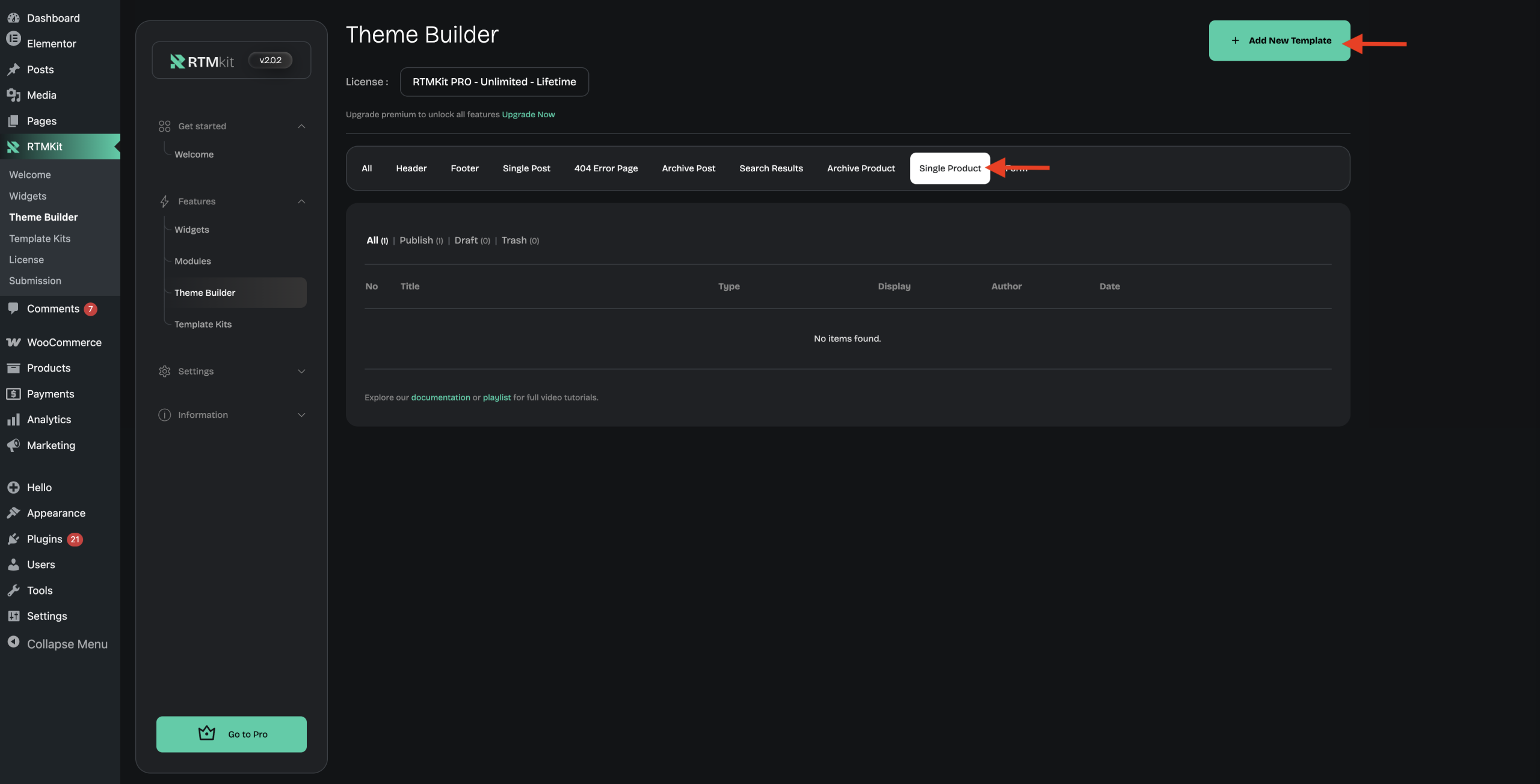
Task: Collapse the Features section chevron
Action: 301,201
